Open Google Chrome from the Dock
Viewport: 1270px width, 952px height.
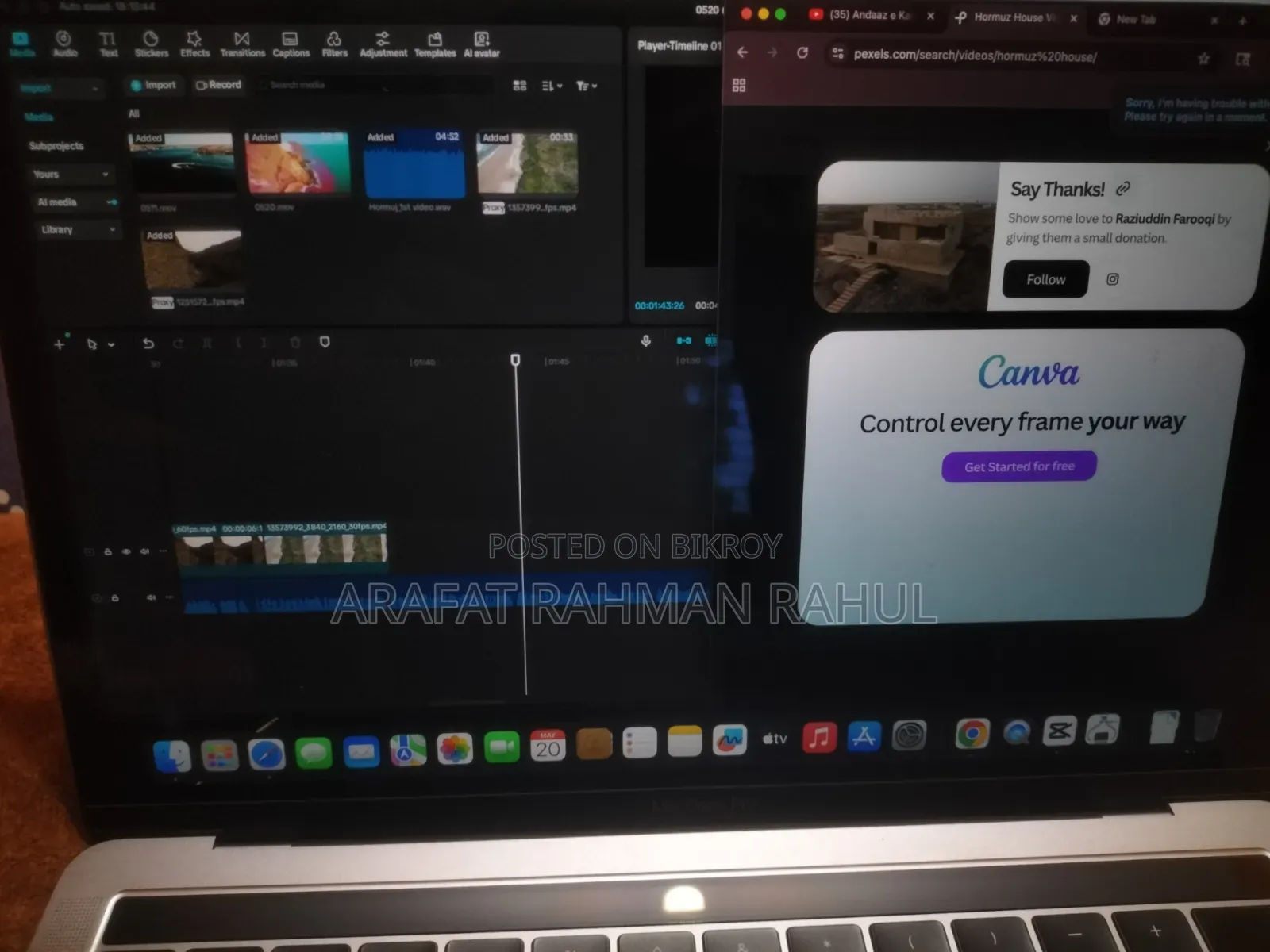pos(972,734)
